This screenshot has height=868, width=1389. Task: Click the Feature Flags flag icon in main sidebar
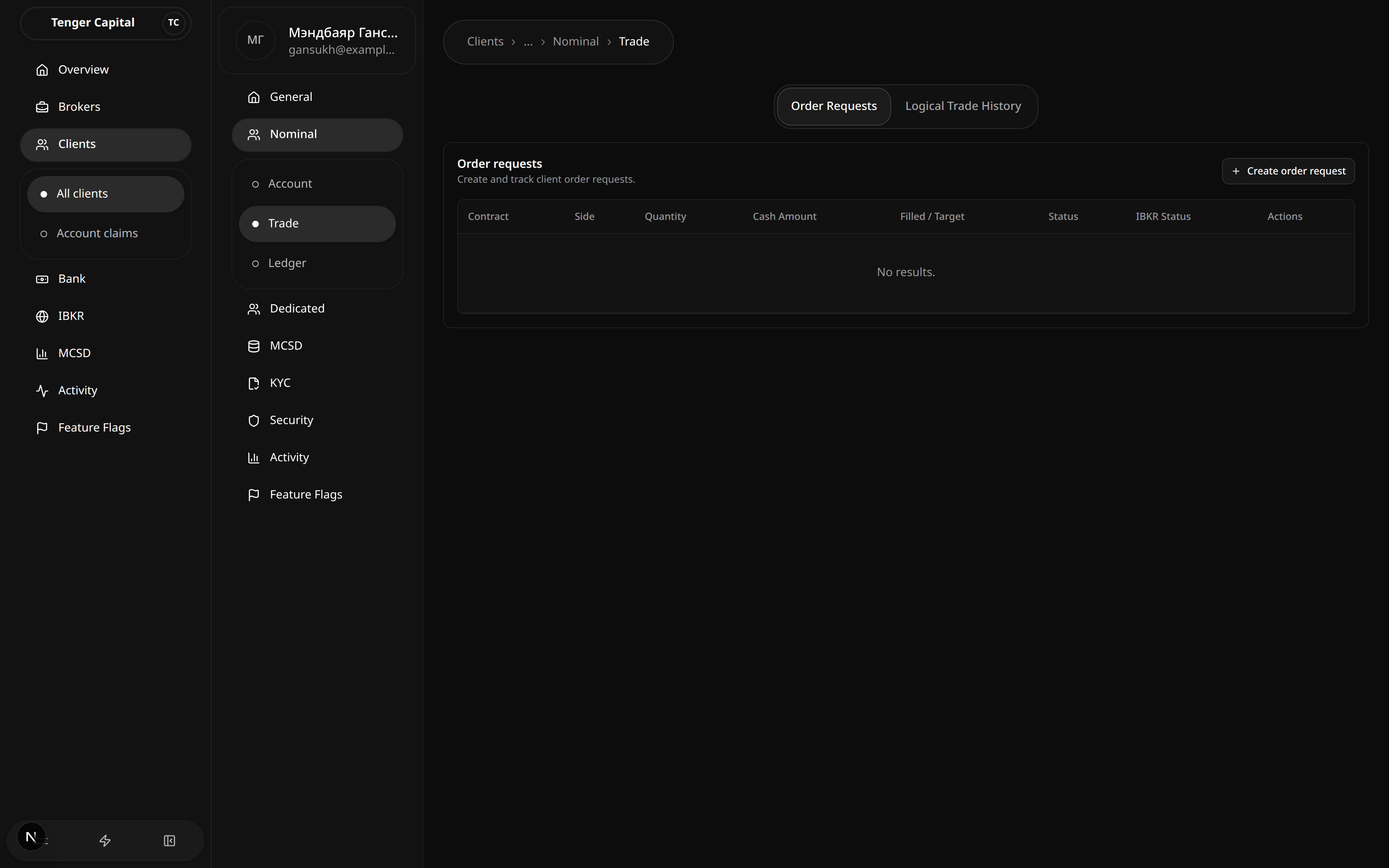click(x=42, y=428)
